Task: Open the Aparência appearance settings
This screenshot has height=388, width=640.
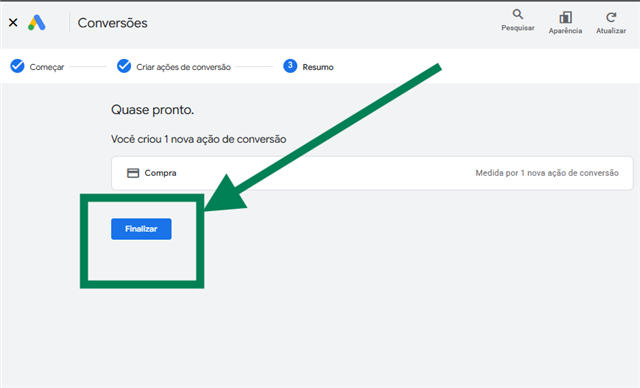Action: [565, 22]
